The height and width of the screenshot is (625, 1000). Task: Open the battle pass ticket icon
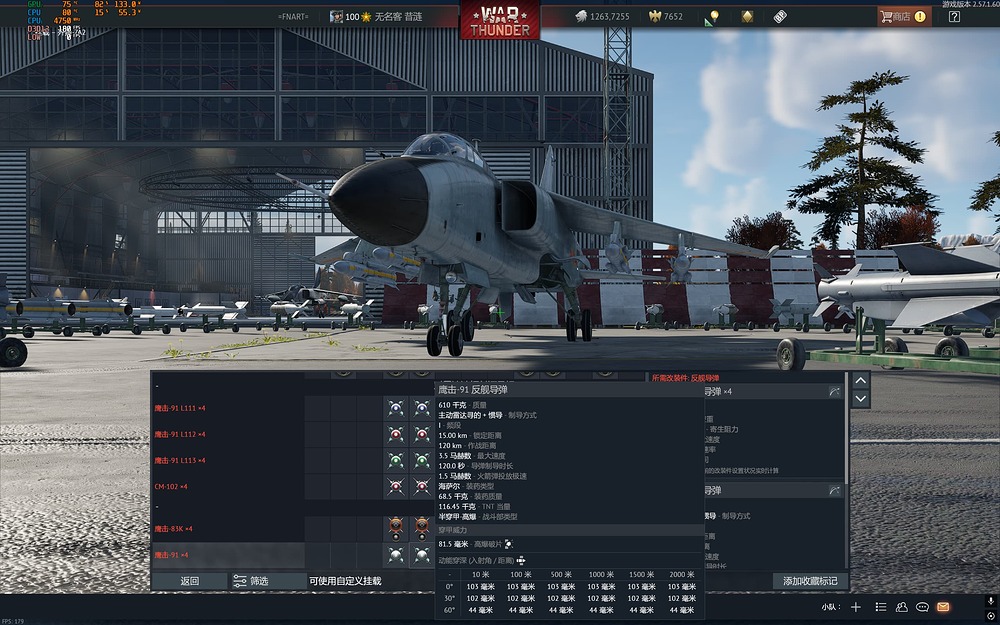coord(780,17)
